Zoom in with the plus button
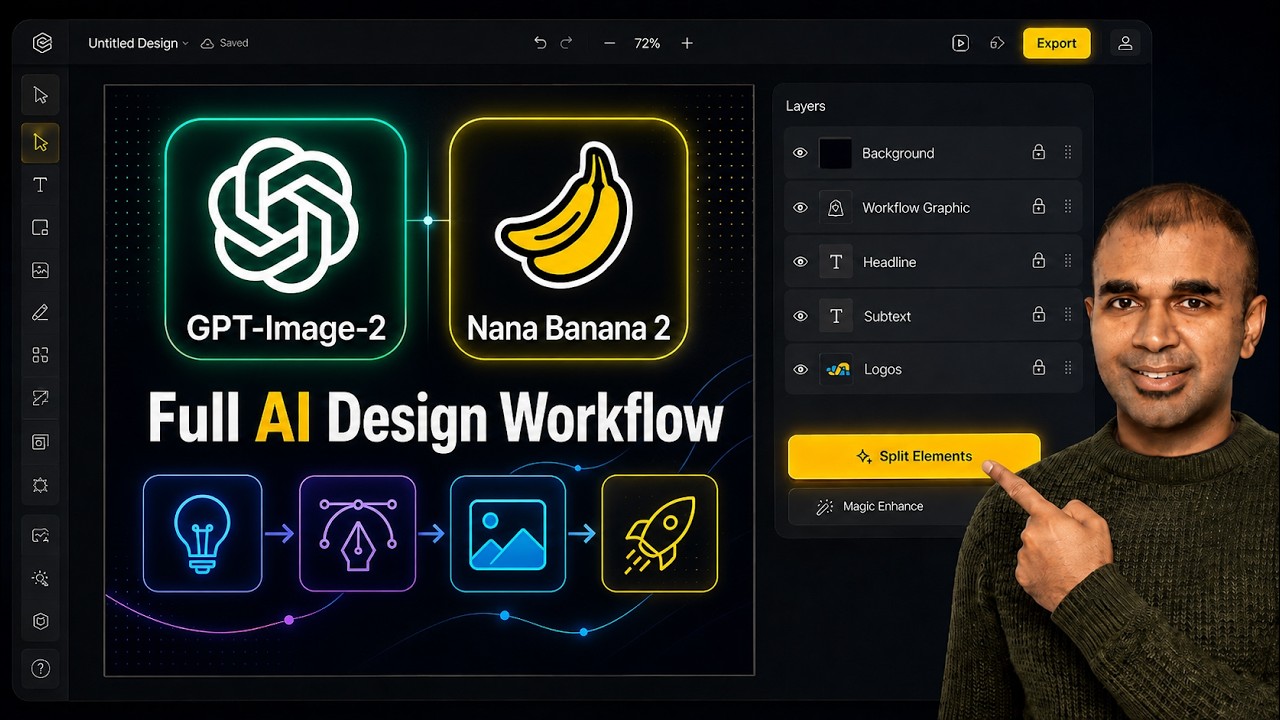Viewport: 1280px width, 720px height. (x=687, y=43)
